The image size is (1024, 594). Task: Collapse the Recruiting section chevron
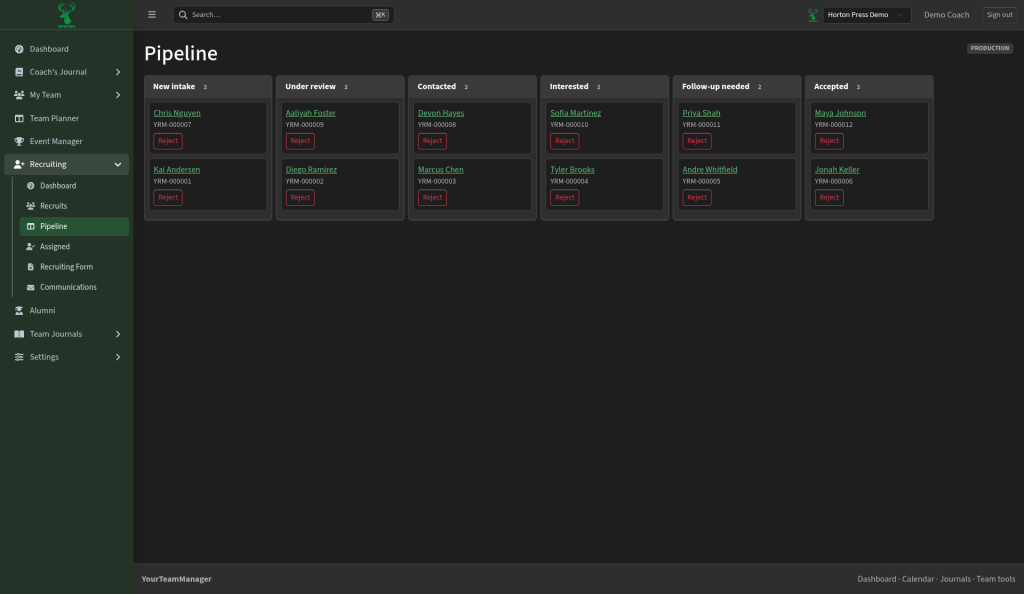coord(118,164)
